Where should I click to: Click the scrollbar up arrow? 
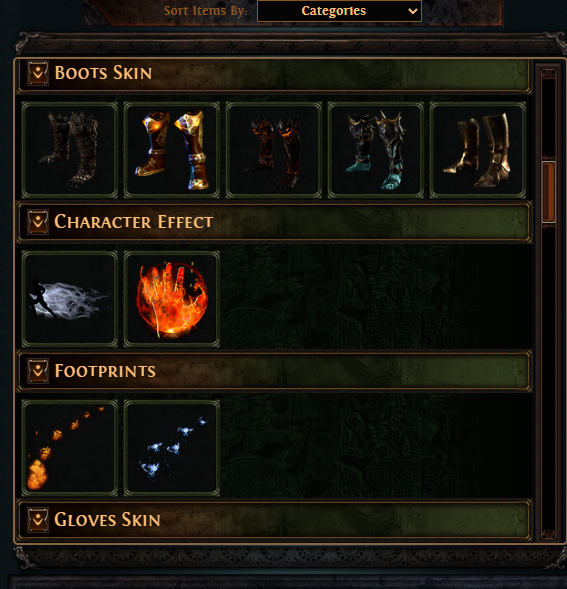pyautogui.click(x=549, y=74)
